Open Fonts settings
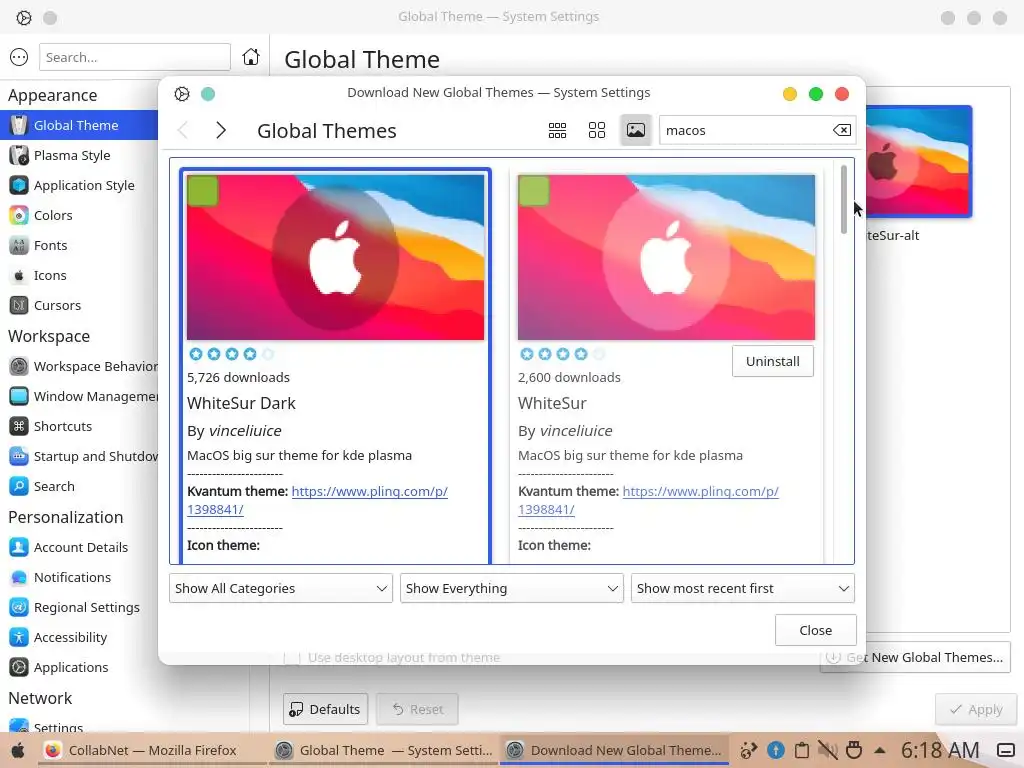 tap(79, 246)
